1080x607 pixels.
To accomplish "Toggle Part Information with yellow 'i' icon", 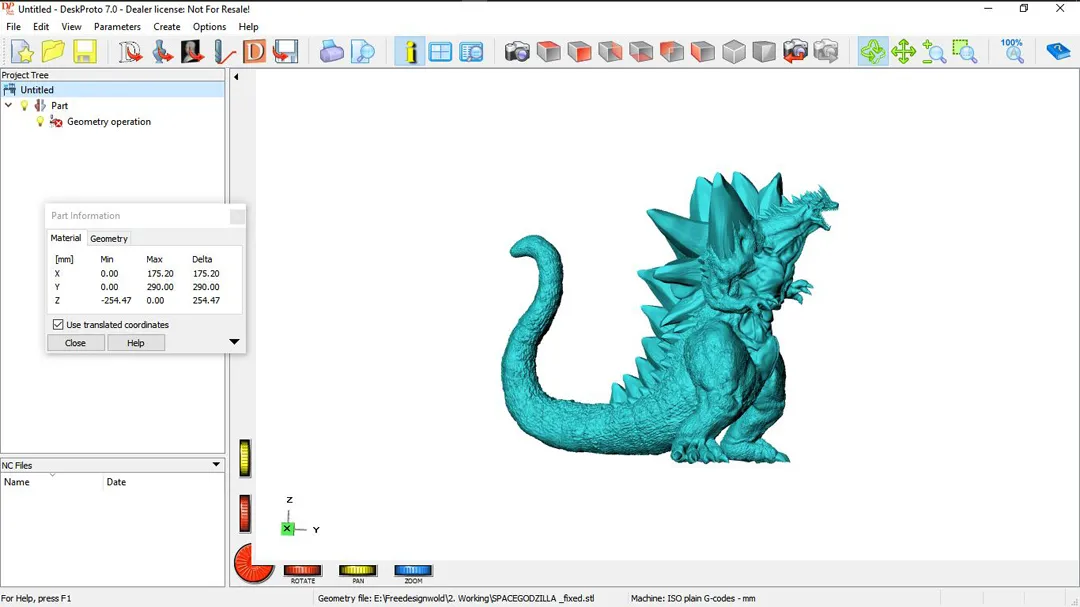I will click(x=410, y=52).
